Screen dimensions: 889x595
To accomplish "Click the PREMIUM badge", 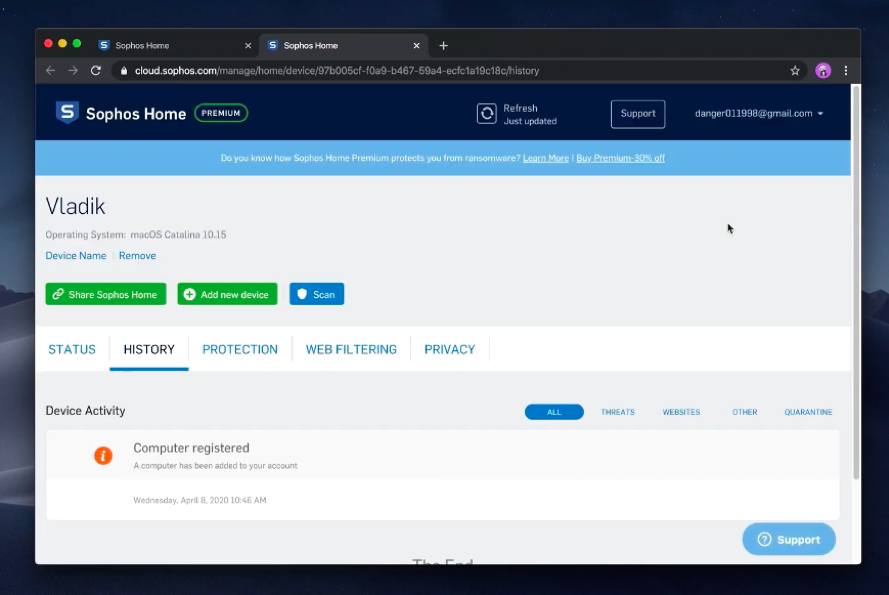I will (221, 113).
